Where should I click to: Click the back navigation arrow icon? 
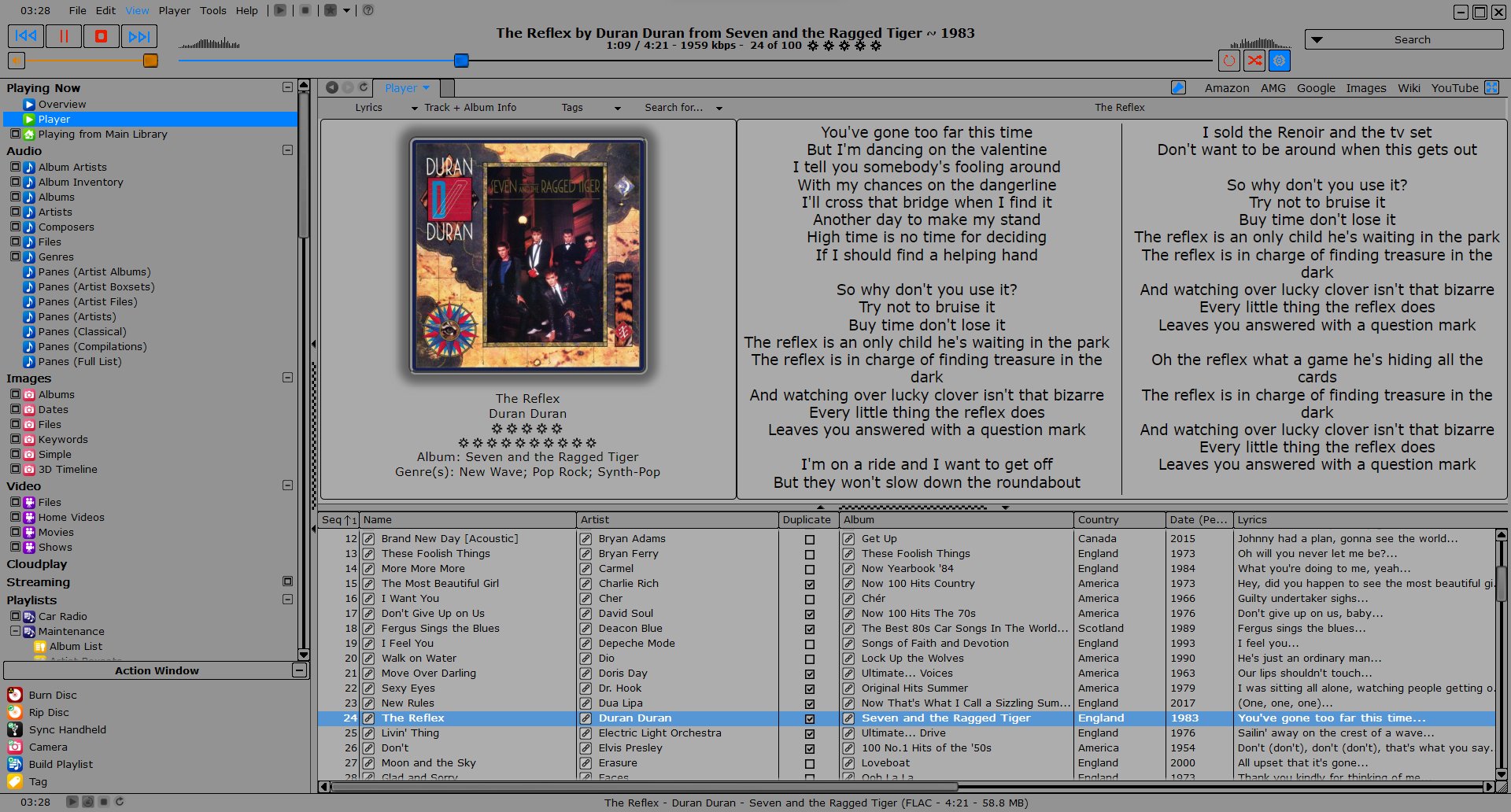tap(332, 87)
